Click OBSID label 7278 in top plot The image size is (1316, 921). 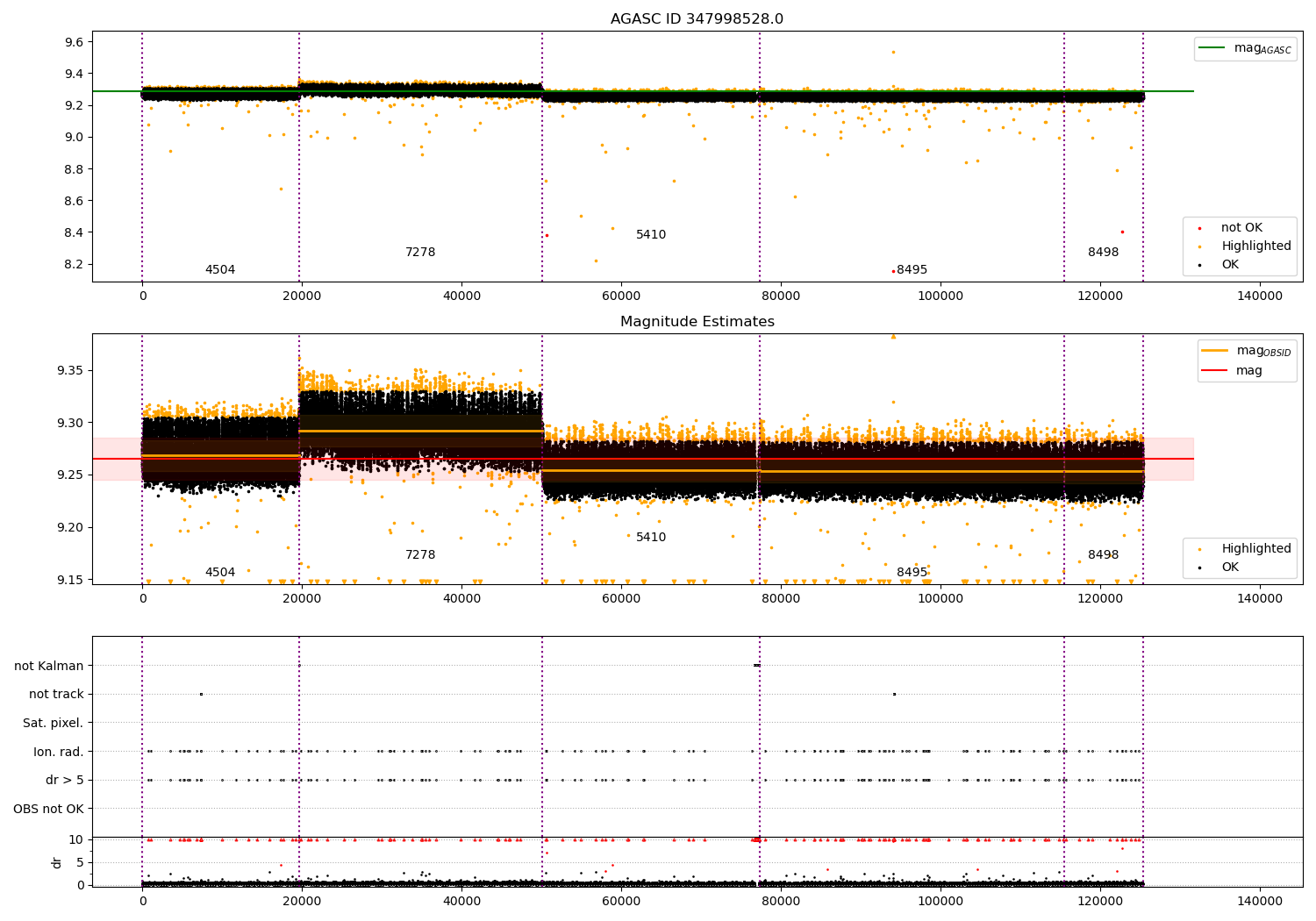[x=420, y=253]
